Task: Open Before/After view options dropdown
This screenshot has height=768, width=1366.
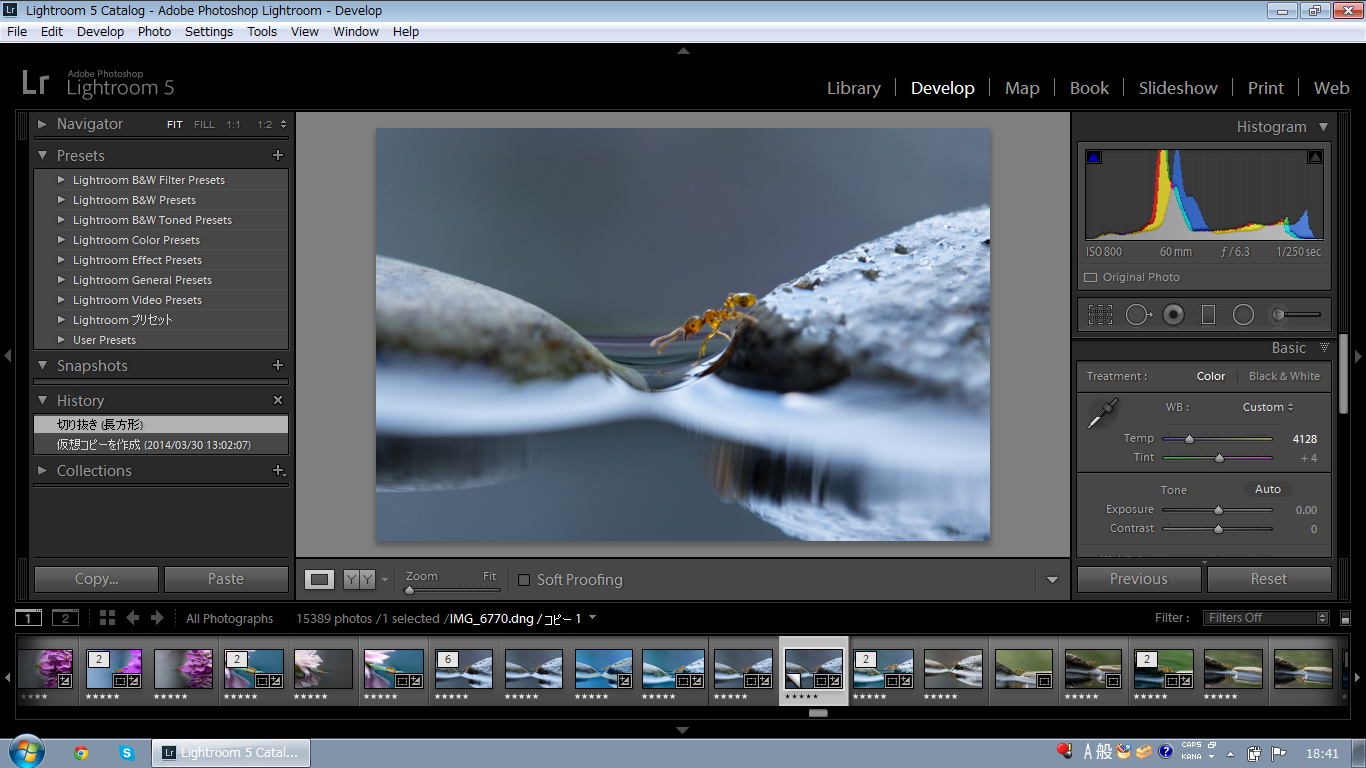Action: (385, 580)
